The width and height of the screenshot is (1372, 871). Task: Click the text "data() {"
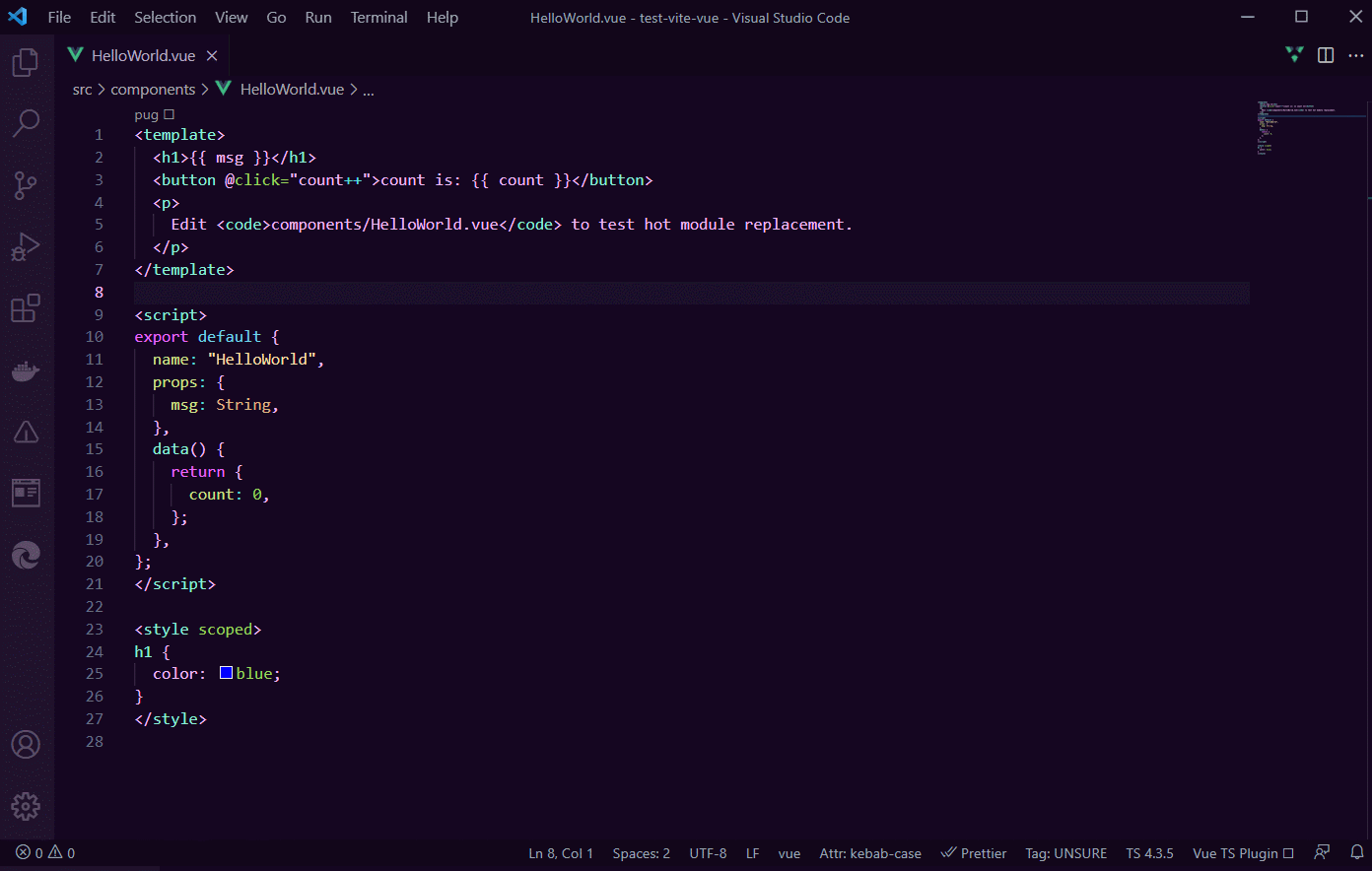coord(189,449)
